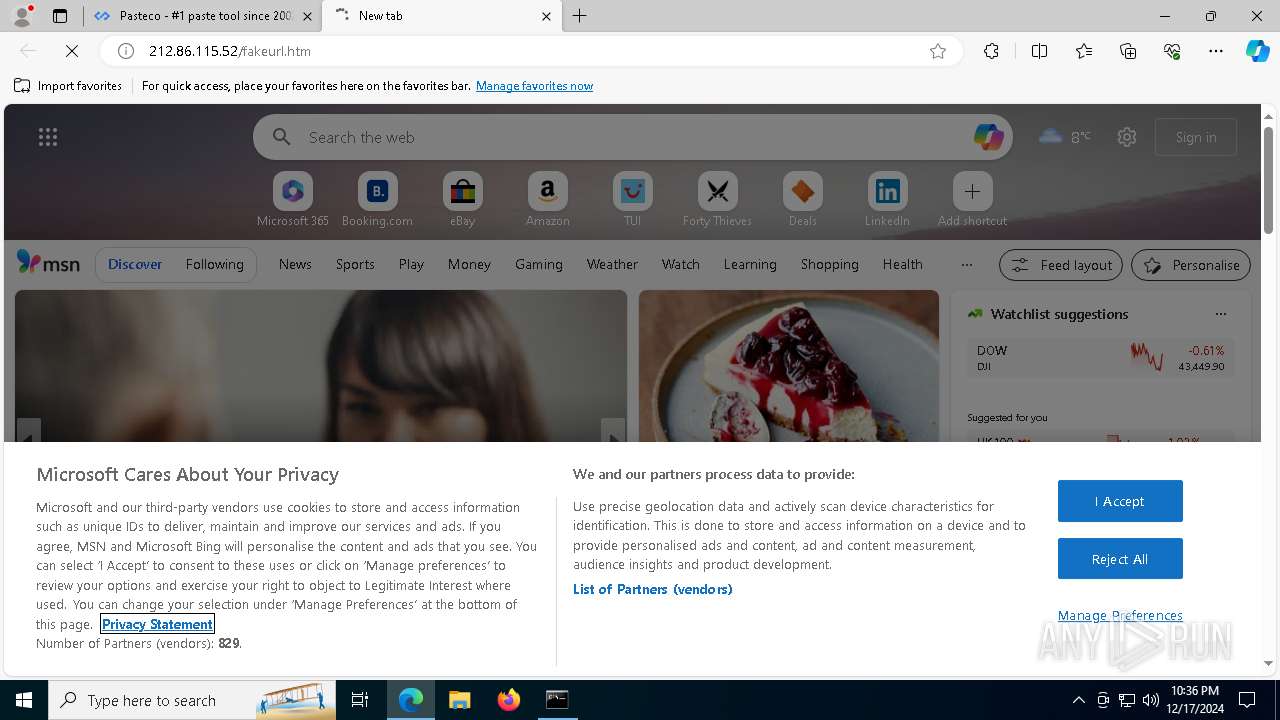Show previous carousel story arrow

click(28, 431)
